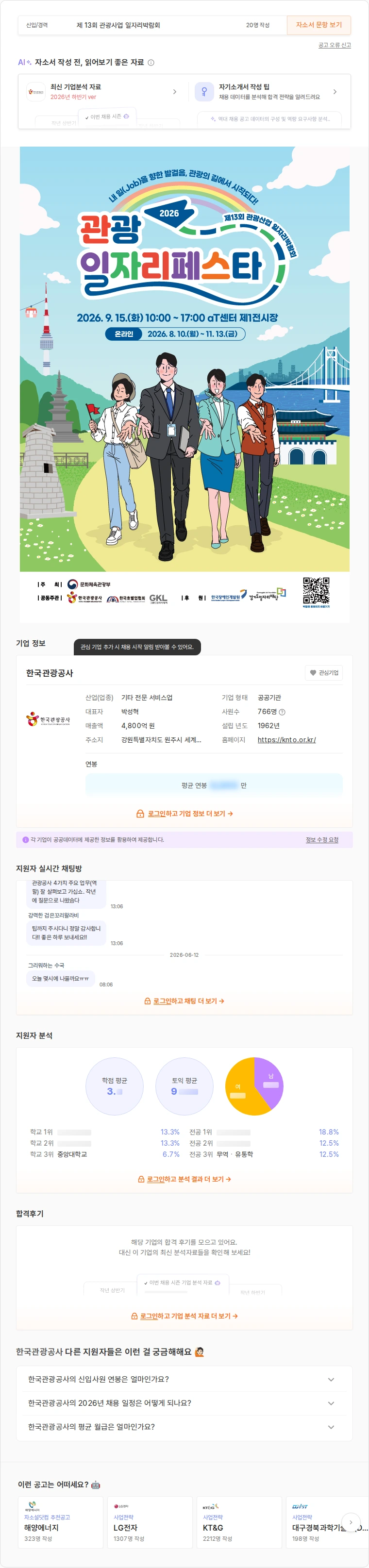This screenshot has width=369, height=1568.
Task: Click the 20명 작성 count text
Action: 257,25
